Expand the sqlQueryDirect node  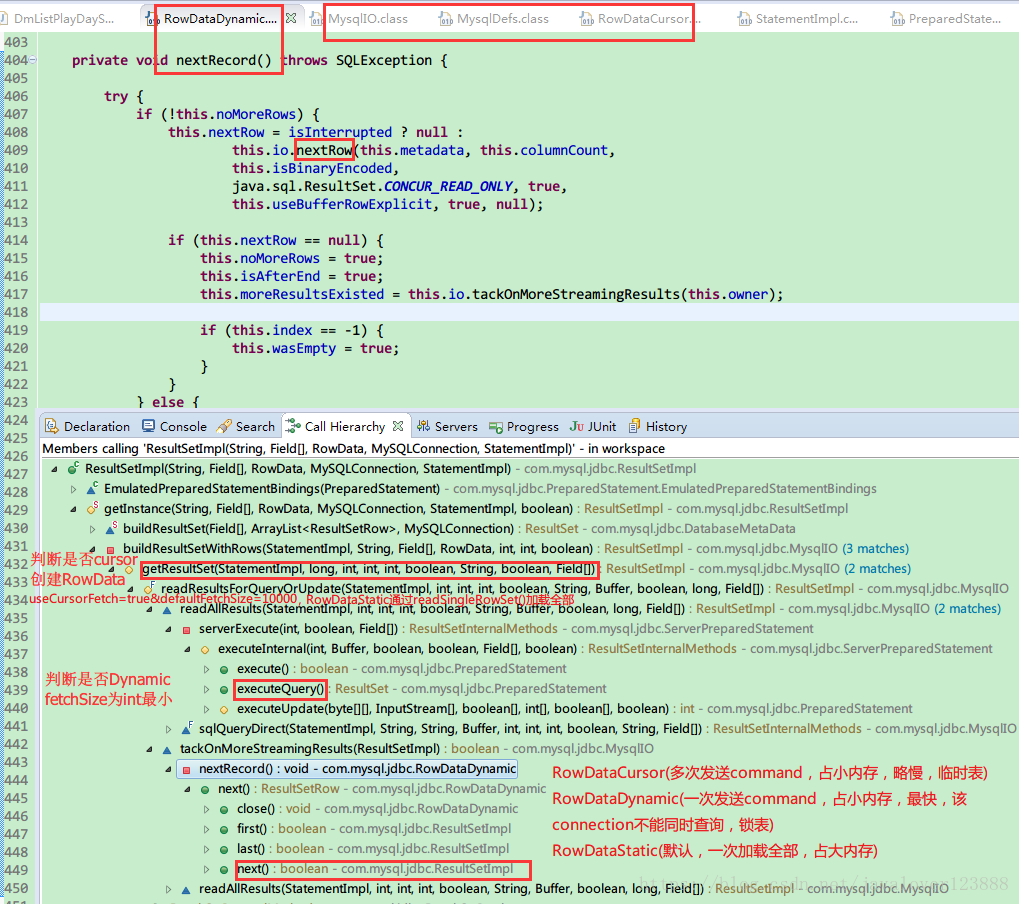pyautogui.click(x=168, y=730)
